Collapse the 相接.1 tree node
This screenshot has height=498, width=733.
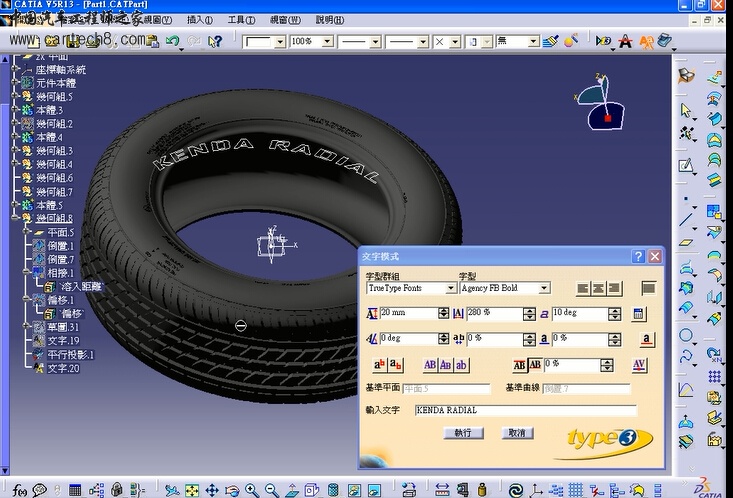(26, 272)
